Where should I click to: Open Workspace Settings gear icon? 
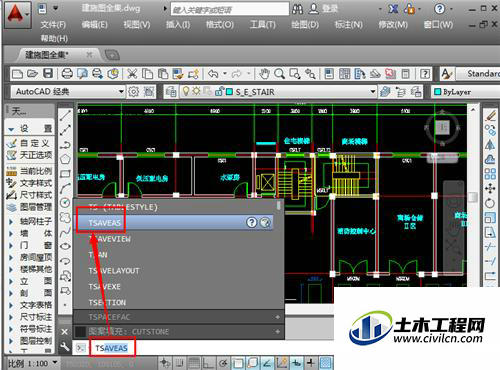tap(134, 92)
